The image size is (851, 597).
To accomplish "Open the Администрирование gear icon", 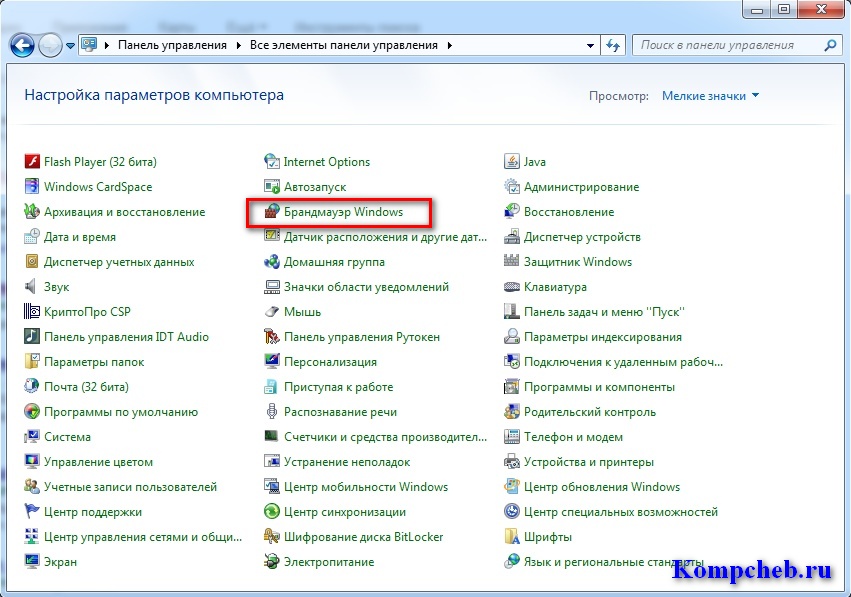I will pyautogui.click(x=512, y=187).
